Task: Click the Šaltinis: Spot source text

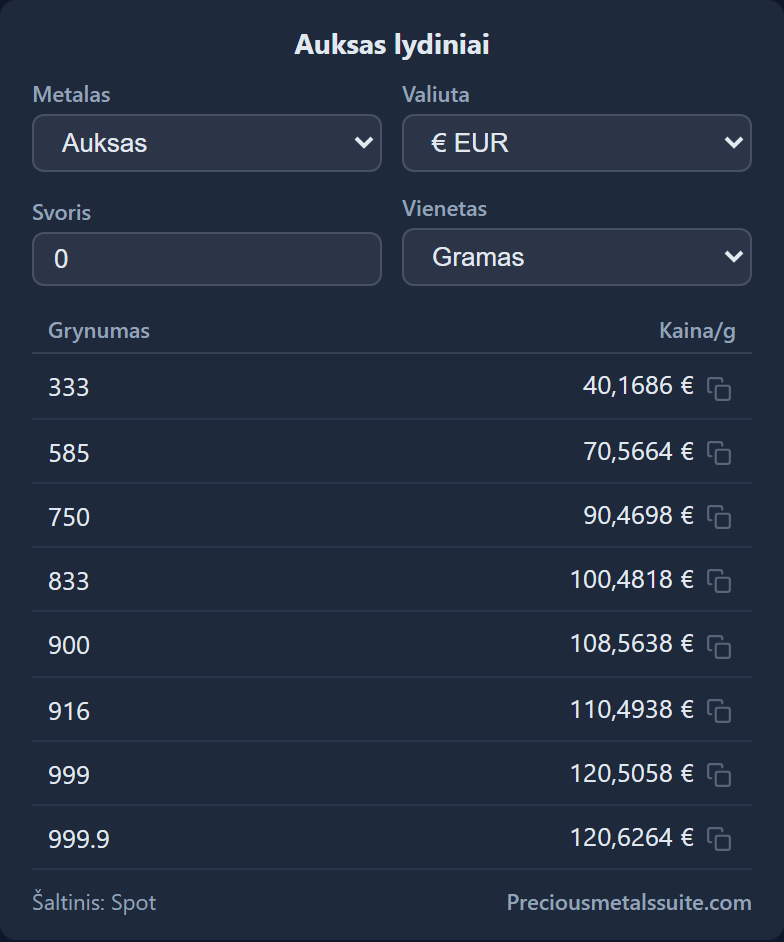Action: (x=94, y=902)
